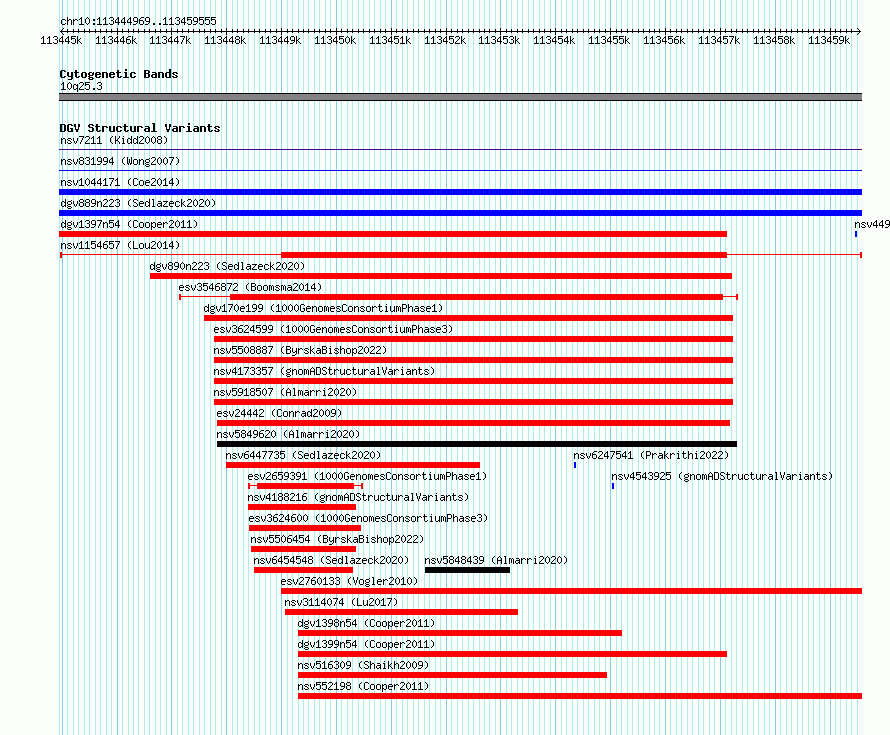Select the red bar under nsv6447735
890x735 pixels.
coord(352,465)
